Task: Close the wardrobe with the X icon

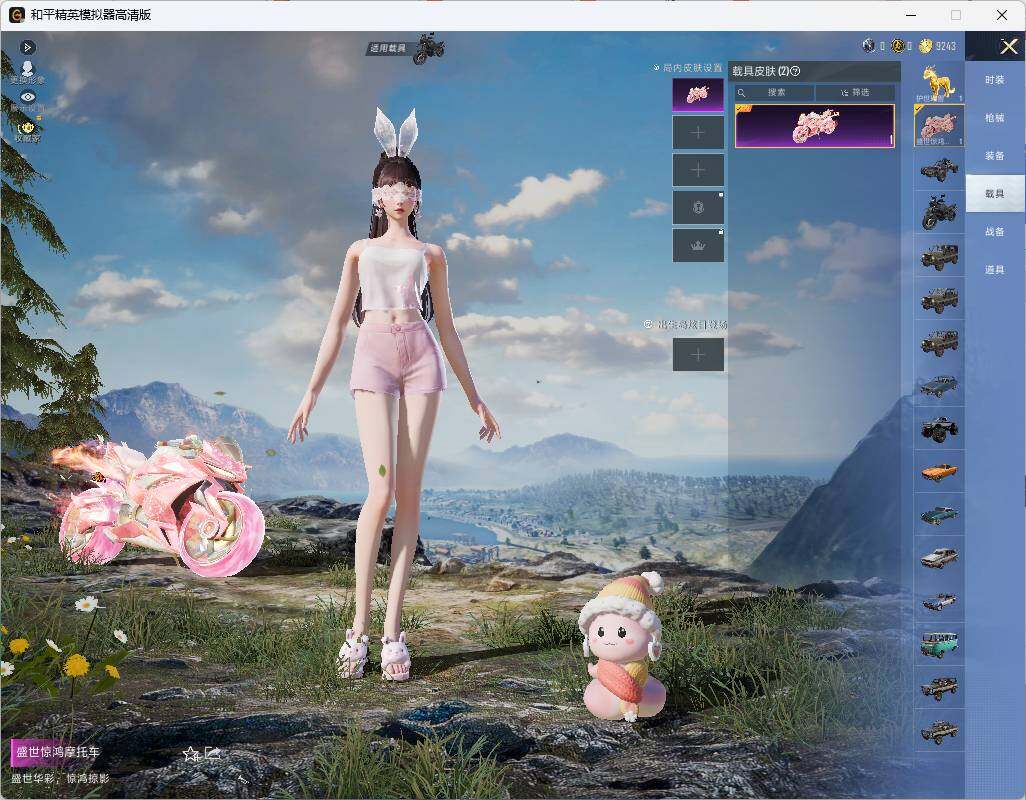Action: 1008,46
